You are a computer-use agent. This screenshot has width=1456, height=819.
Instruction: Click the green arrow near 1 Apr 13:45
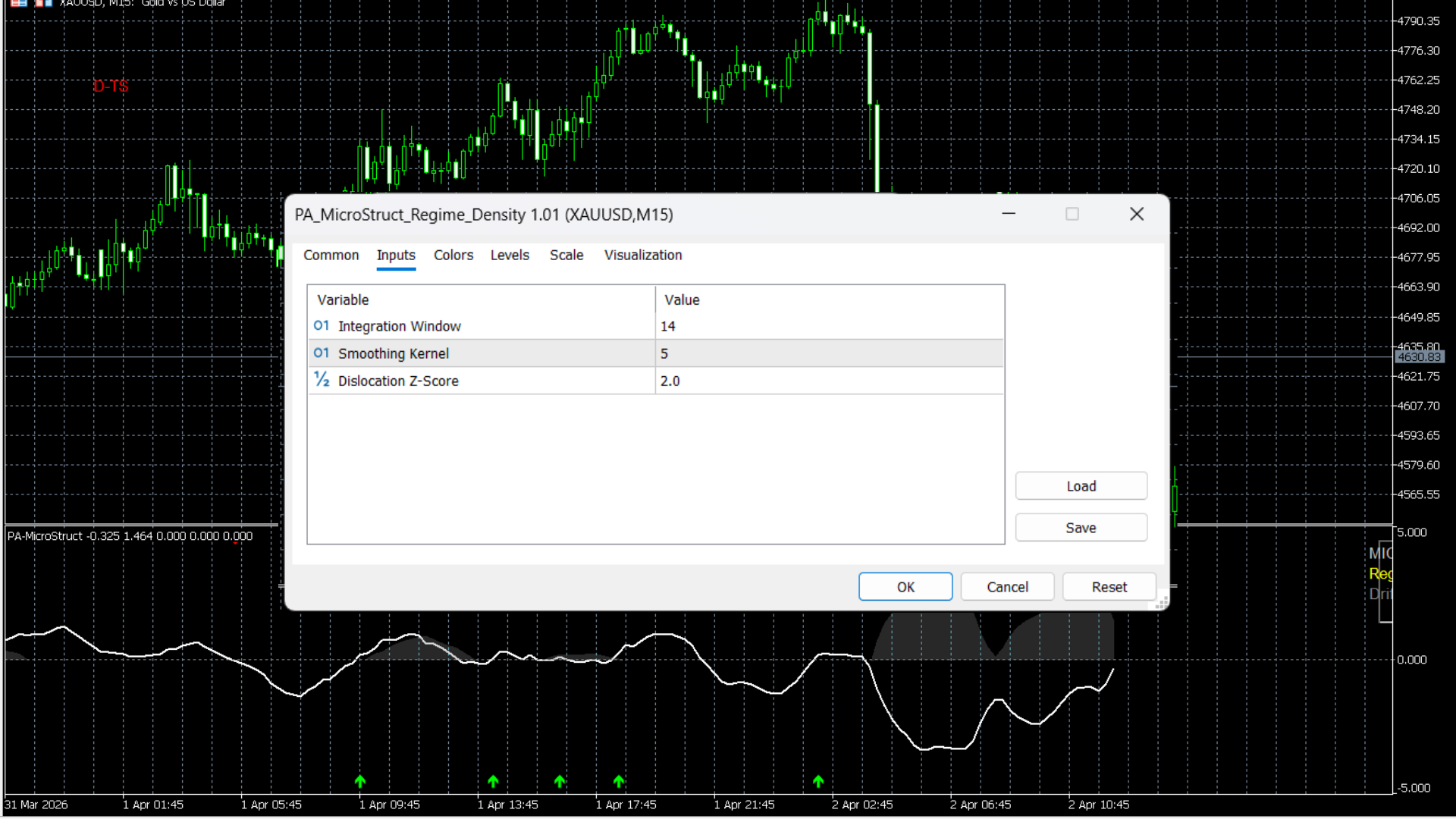coord(493,781)
